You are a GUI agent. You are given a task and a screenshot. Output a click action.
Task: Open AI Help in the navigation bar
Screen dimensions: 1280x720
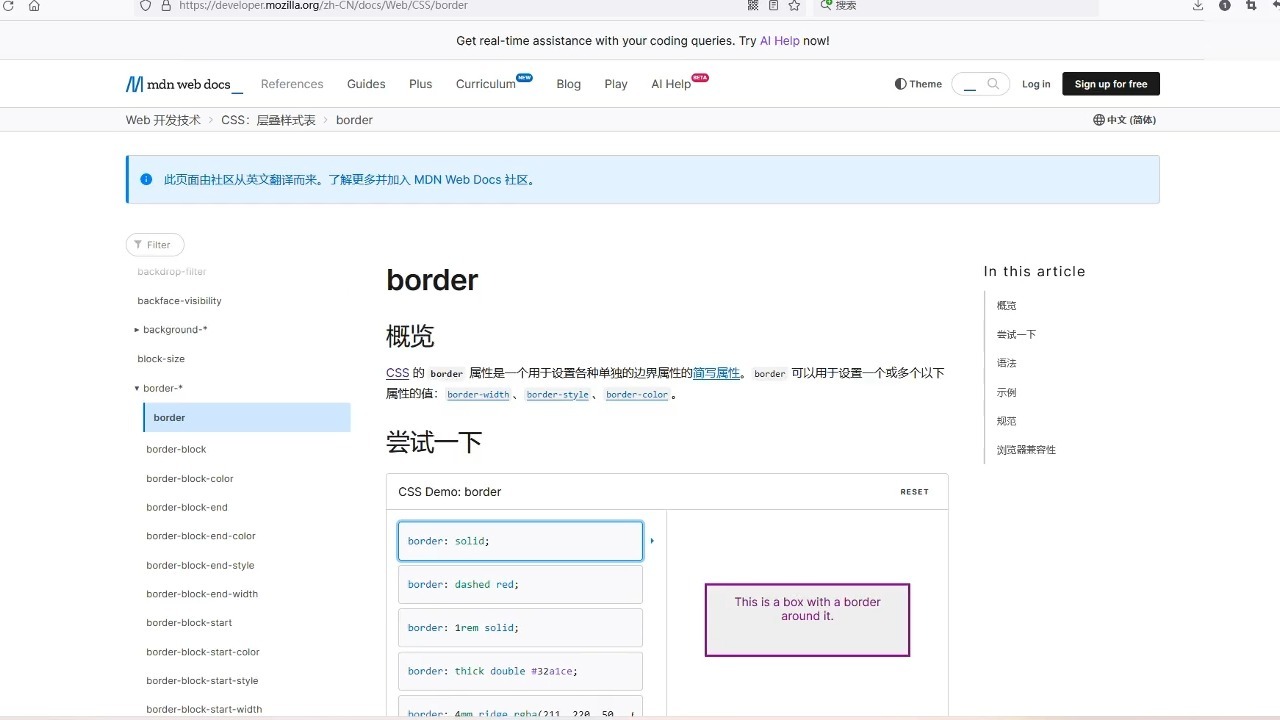coord(671,84)
